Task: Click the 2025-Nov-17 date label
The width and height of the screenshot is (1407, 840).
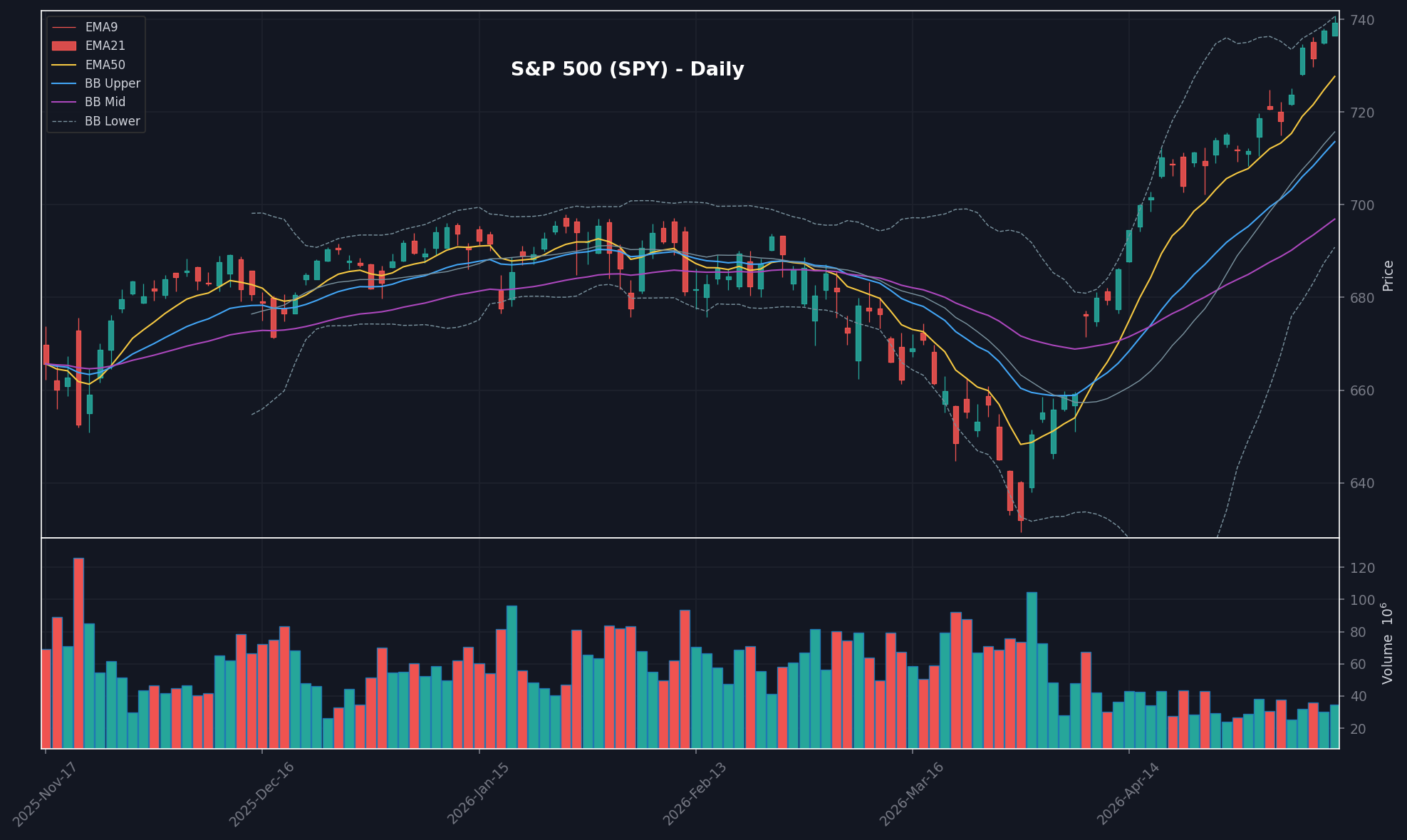Action: click(44, 794)
